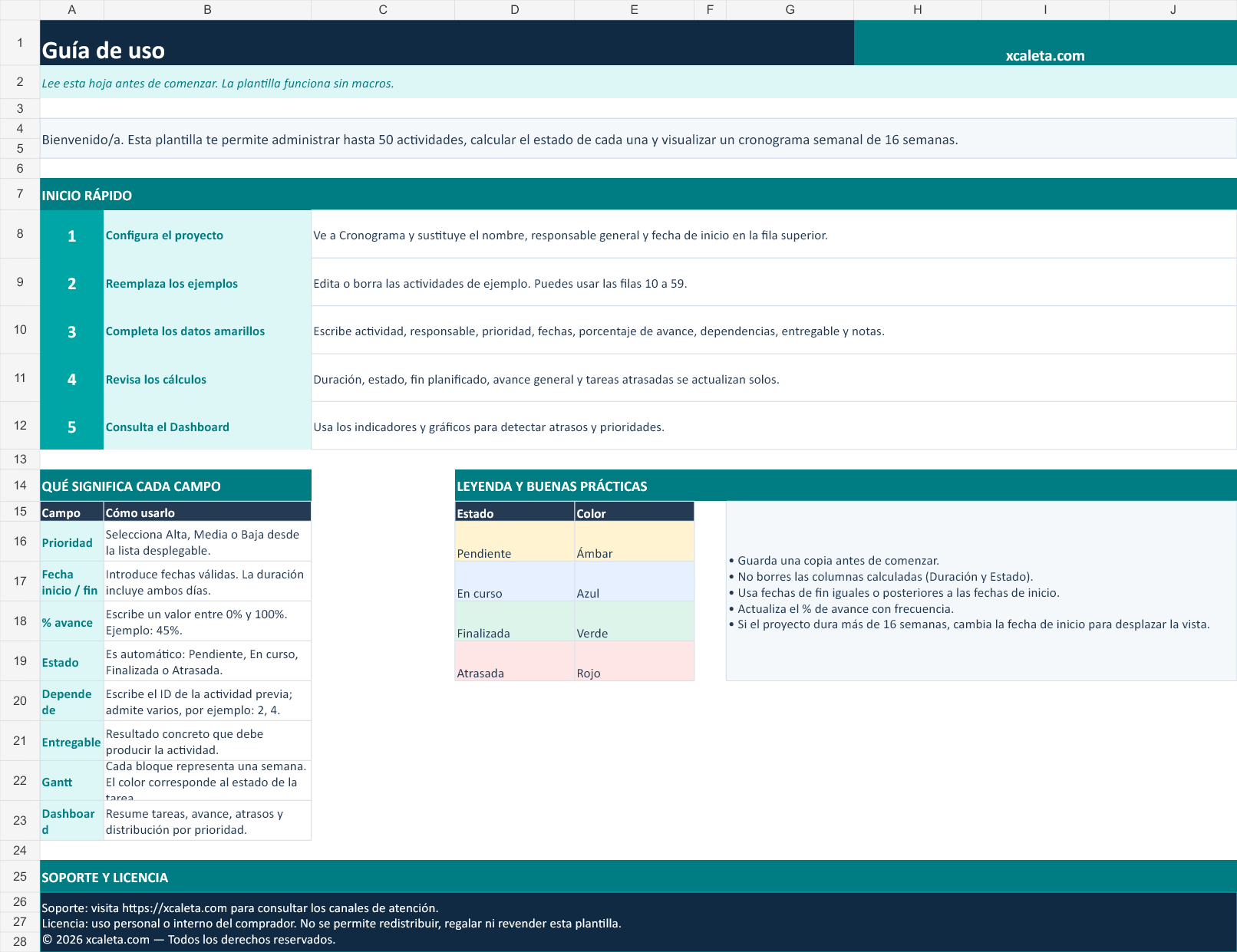Click the 'Campo' column header cell
Screen dimensions: 1237x952
pyautogui.click(x=71, y=512)
